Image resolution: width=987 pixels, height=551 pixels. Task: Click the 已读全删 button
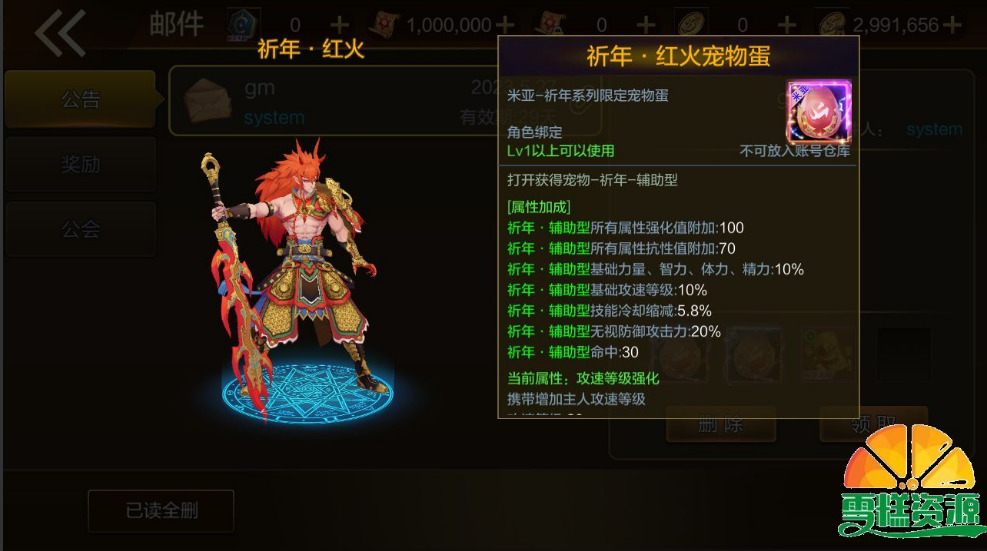pos(161,510)
